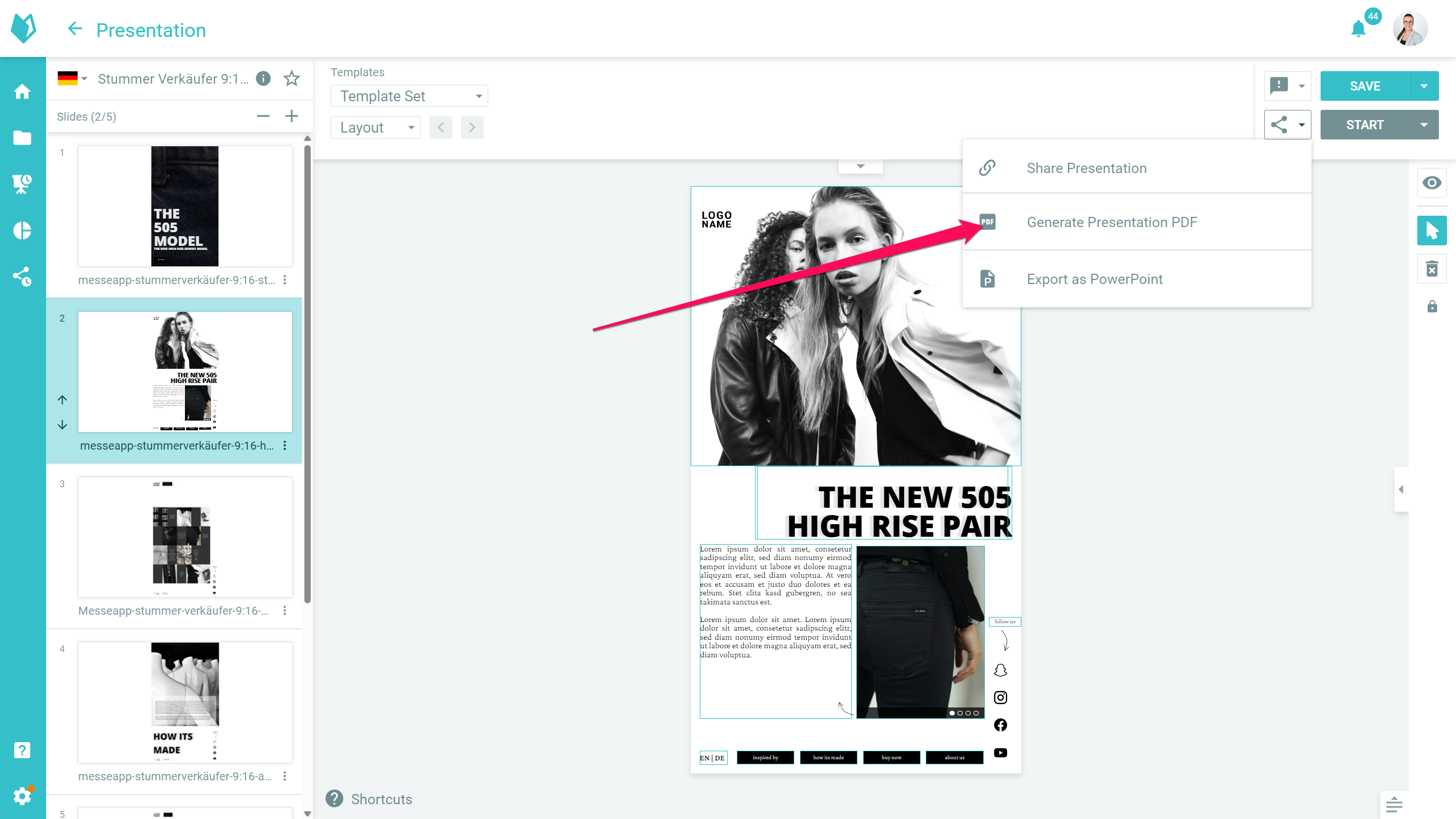Open options menu for slide 3
1456x819 pixels.
coord(284,611)
